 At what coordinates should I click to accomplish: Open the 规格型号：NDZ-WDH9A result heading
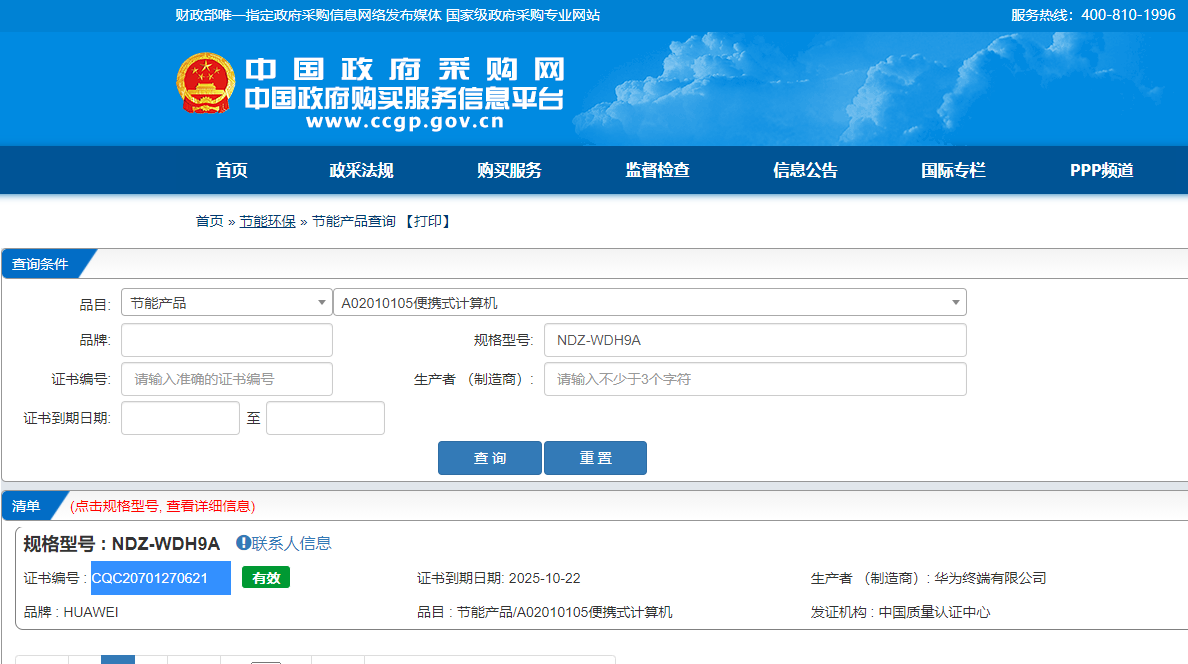(121, 543)
